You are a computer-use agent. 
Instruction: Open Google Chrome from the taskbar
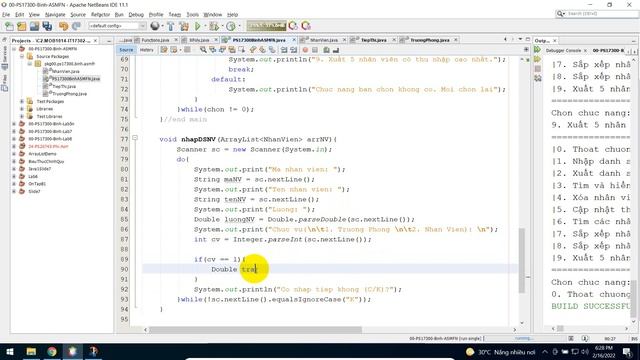click(52, 351)
